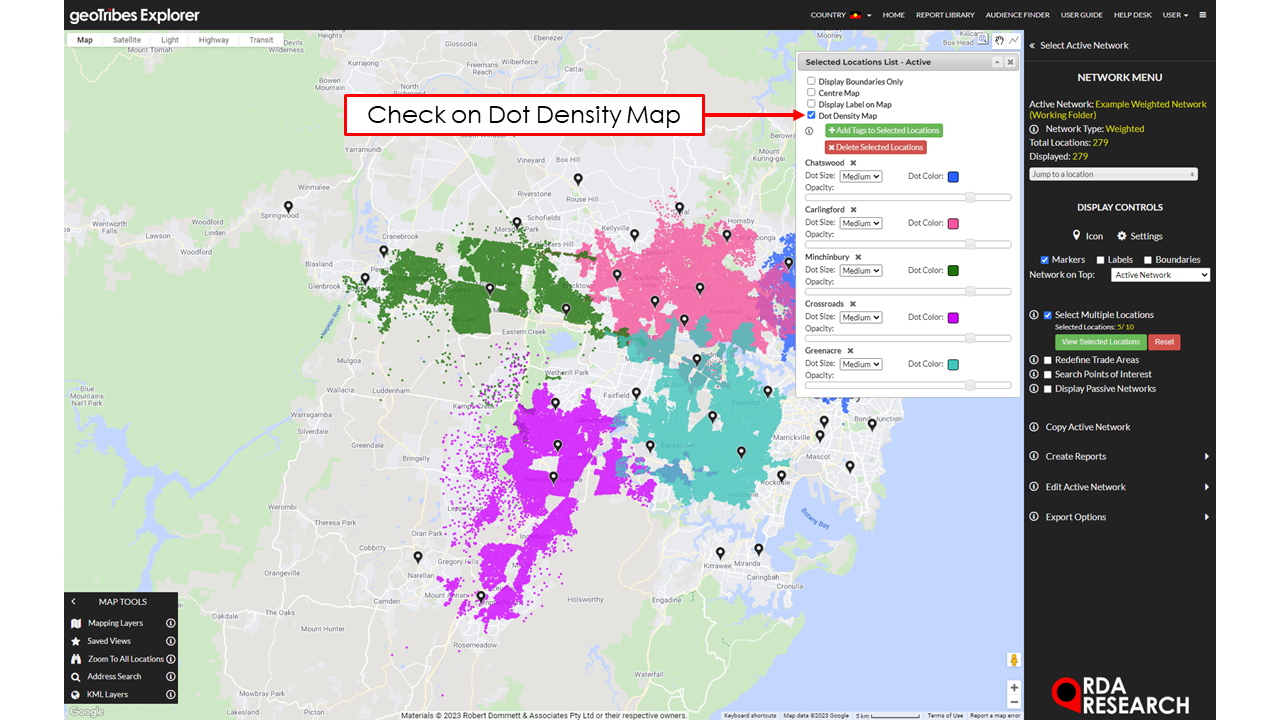Remove Carlingford from selected locations

coord(854,210)
